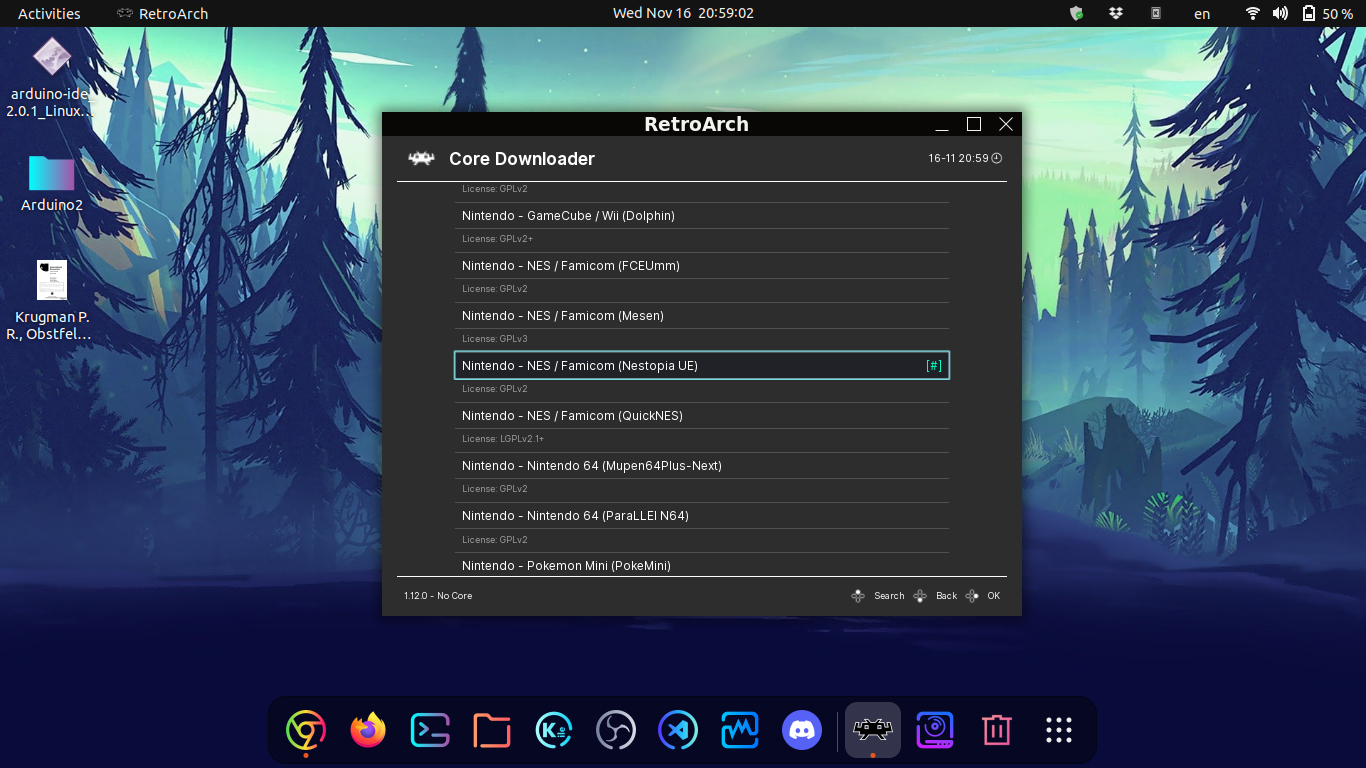Screen dimensions: 1366x768
Task: Open Visual Studio Code from the dock
Action: (x=678, y=730)
